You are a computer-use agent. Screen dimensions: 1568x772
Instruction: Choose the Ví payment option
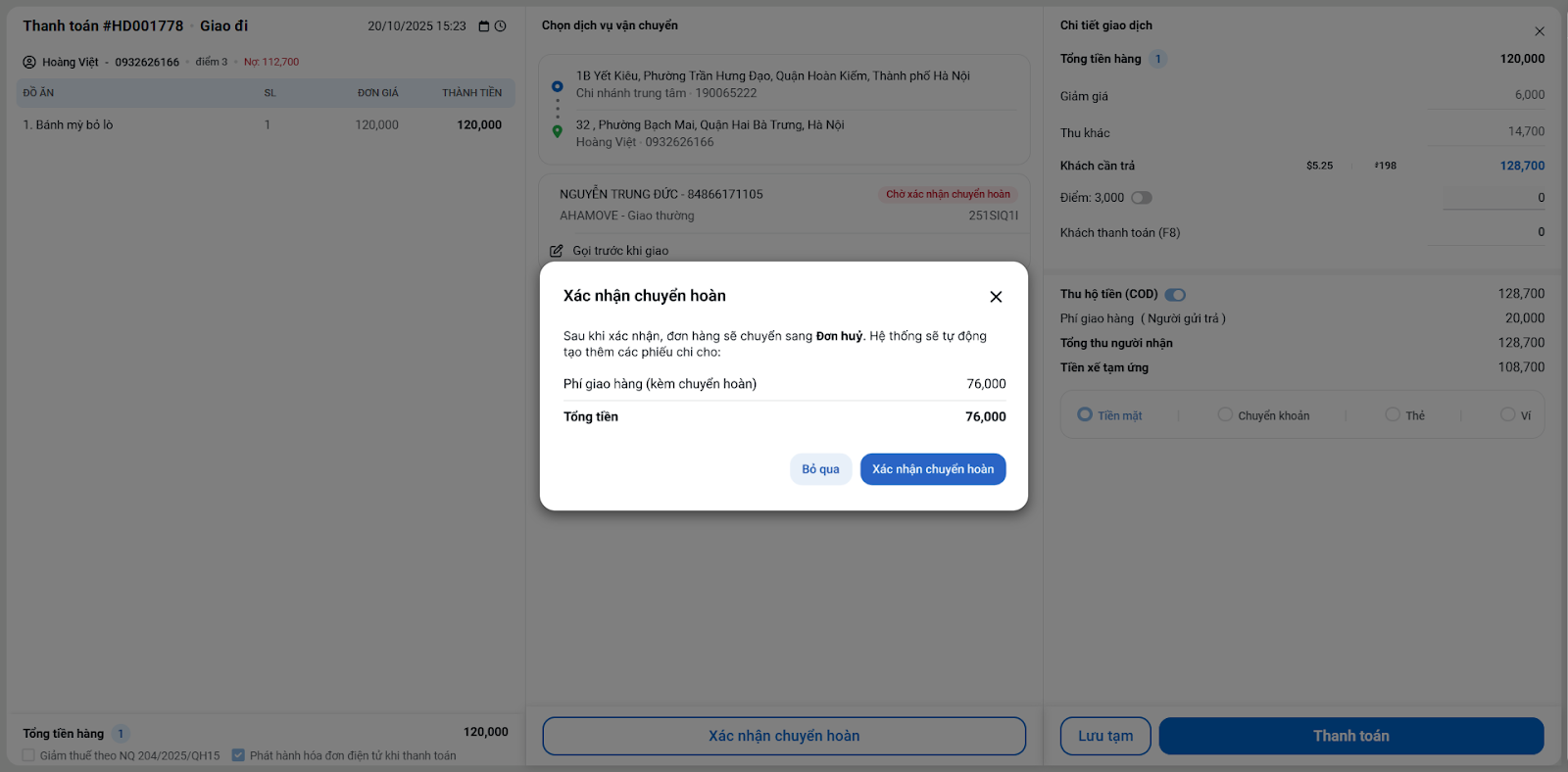[x=1507, y=414]
